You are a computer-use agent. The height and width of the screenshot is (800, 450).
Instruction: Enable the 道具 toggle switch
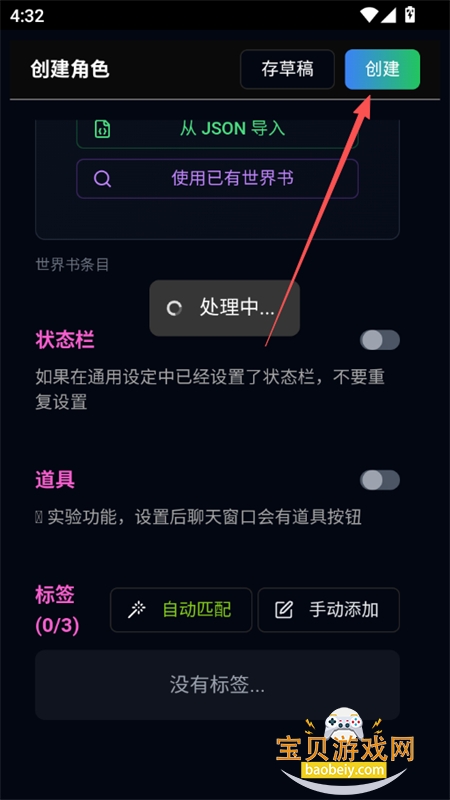tap(380, 480)
